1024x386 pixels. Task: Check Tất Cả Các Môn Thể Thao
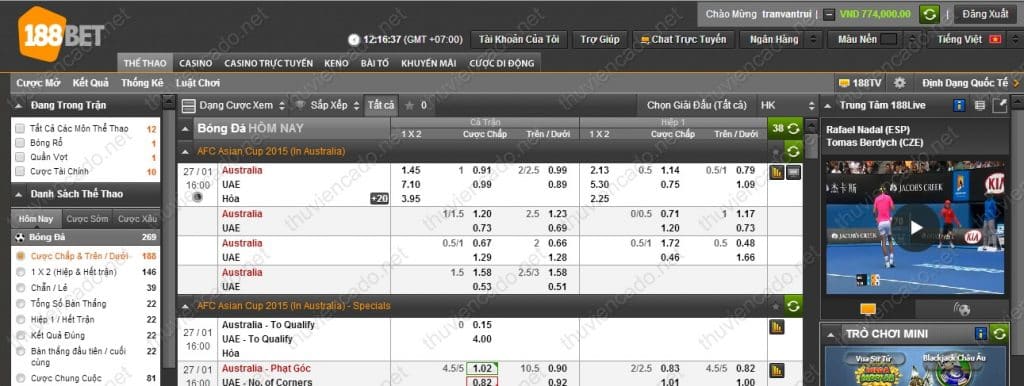coord(20,129)
